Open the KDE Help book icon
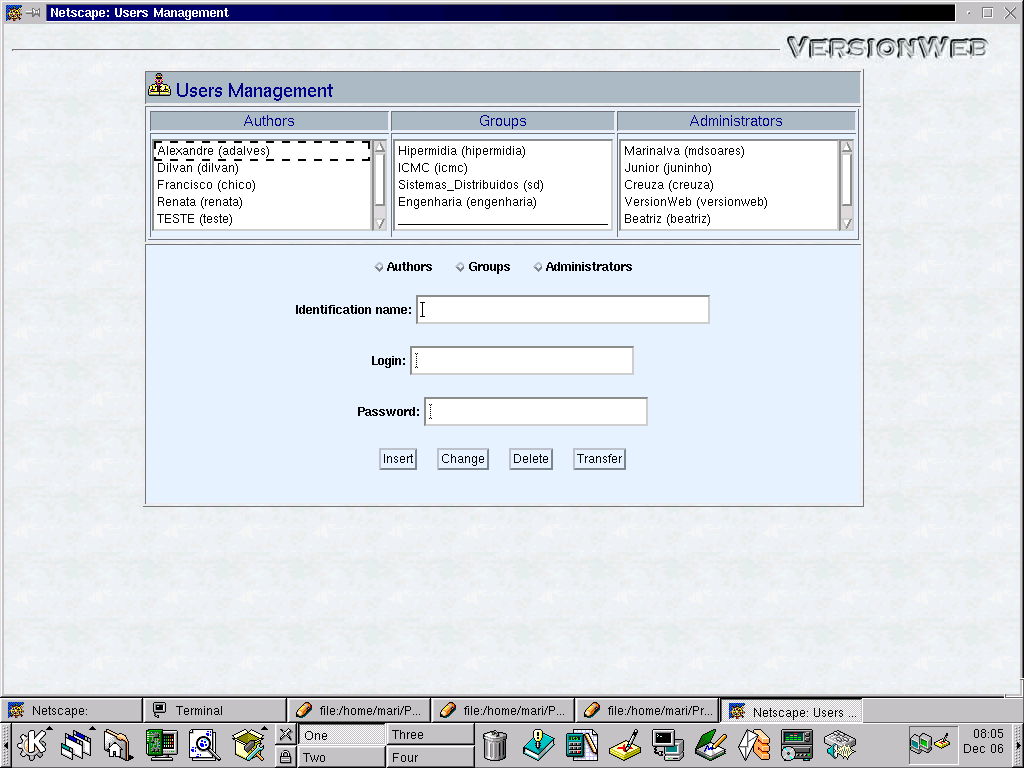 [538, 745]
